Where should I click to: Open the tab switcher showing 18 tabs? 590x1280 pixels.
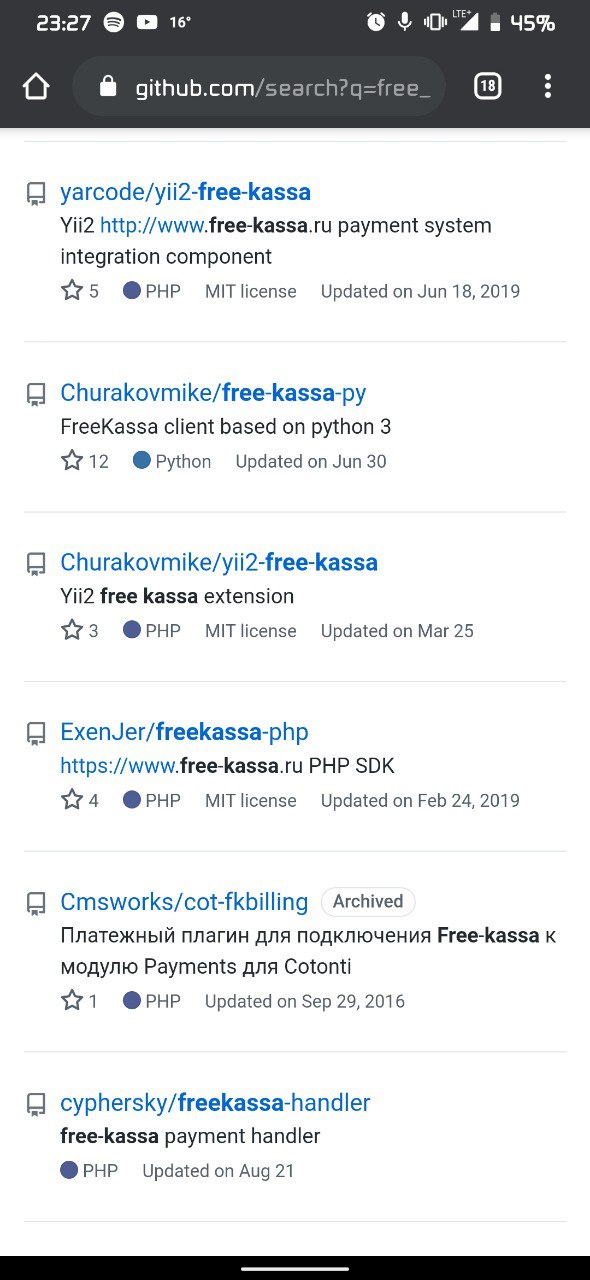click(x=487, y=87)
